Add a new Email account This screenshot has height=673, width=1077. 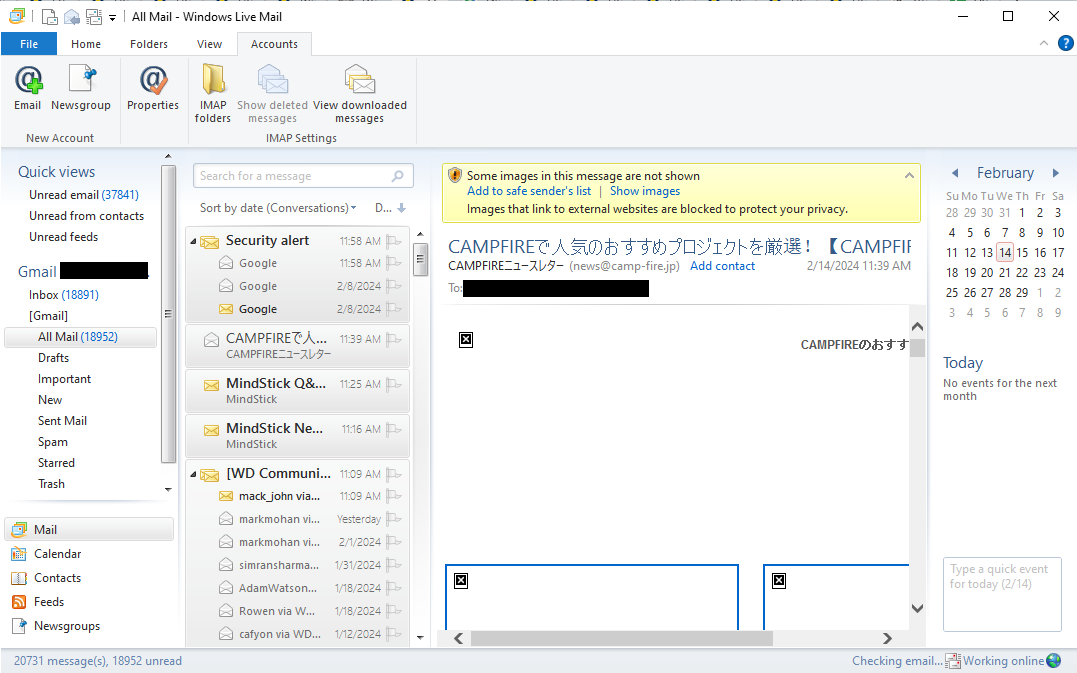(27, 88)
